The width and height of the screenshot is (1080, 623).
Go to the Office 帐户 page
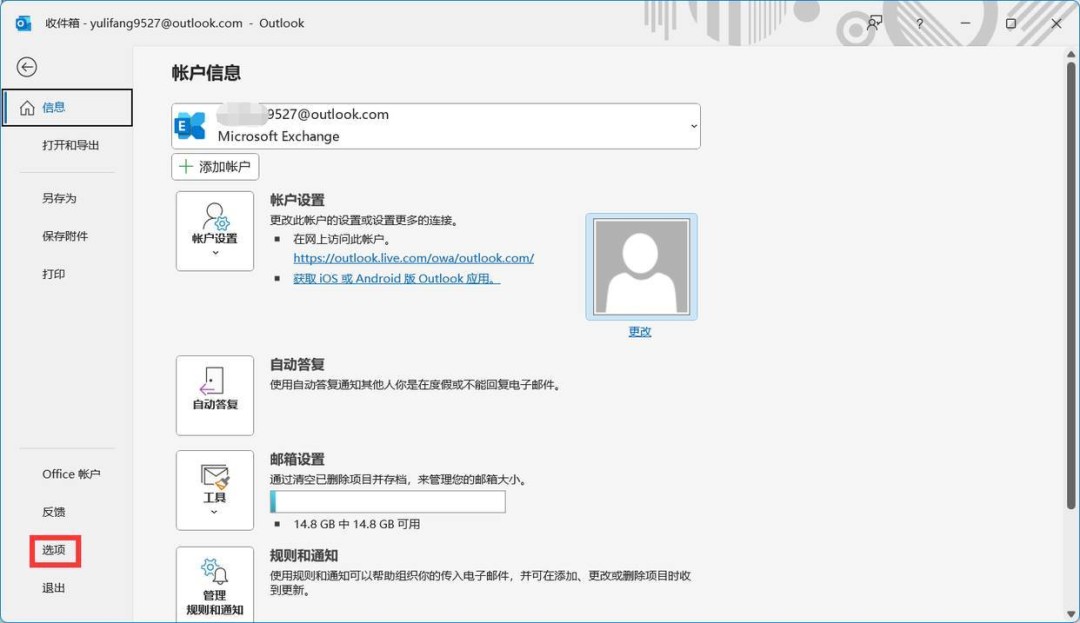pos(71,474)
